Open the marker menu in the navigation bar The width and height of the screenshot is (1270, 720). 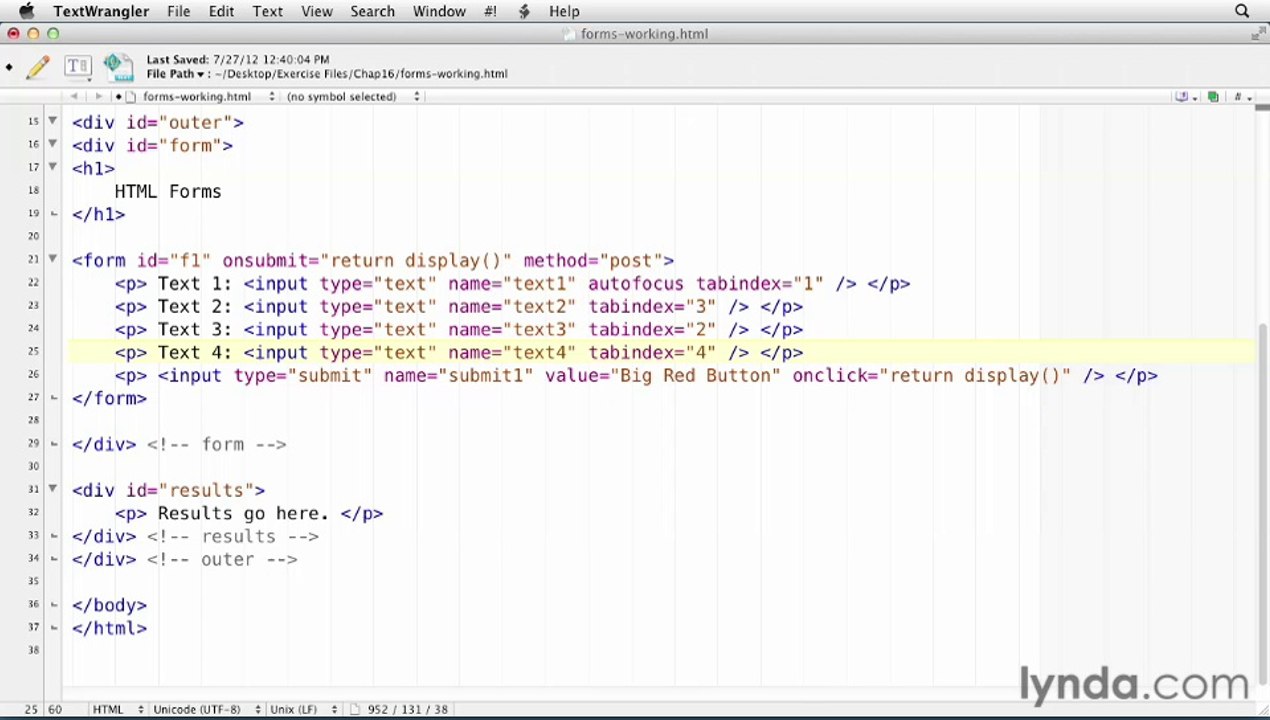pos(1241,97)
